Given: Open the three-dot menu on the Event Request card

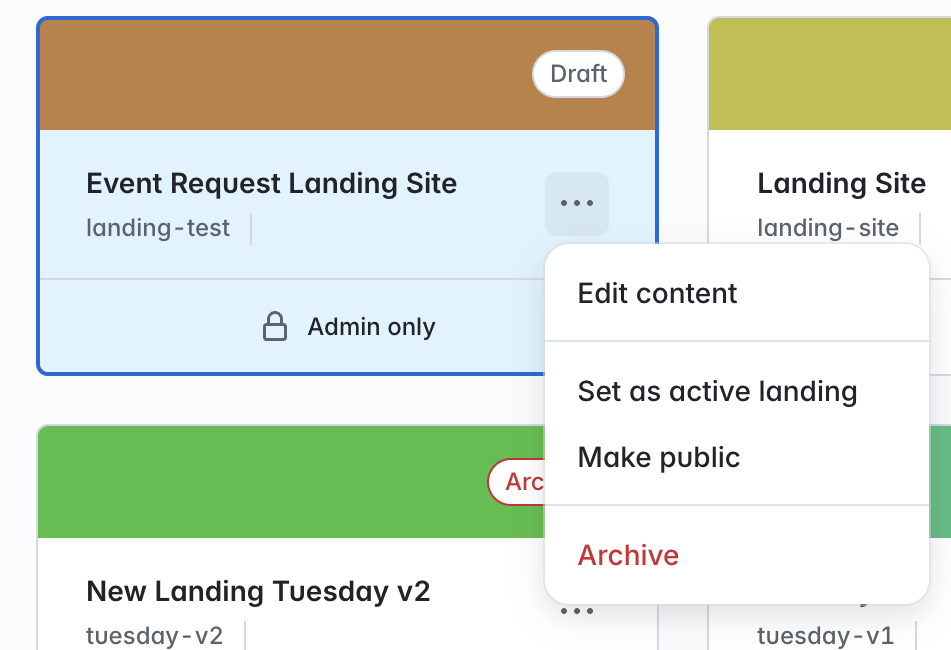Looking at the screenshot, I should (x=577, y=204).
